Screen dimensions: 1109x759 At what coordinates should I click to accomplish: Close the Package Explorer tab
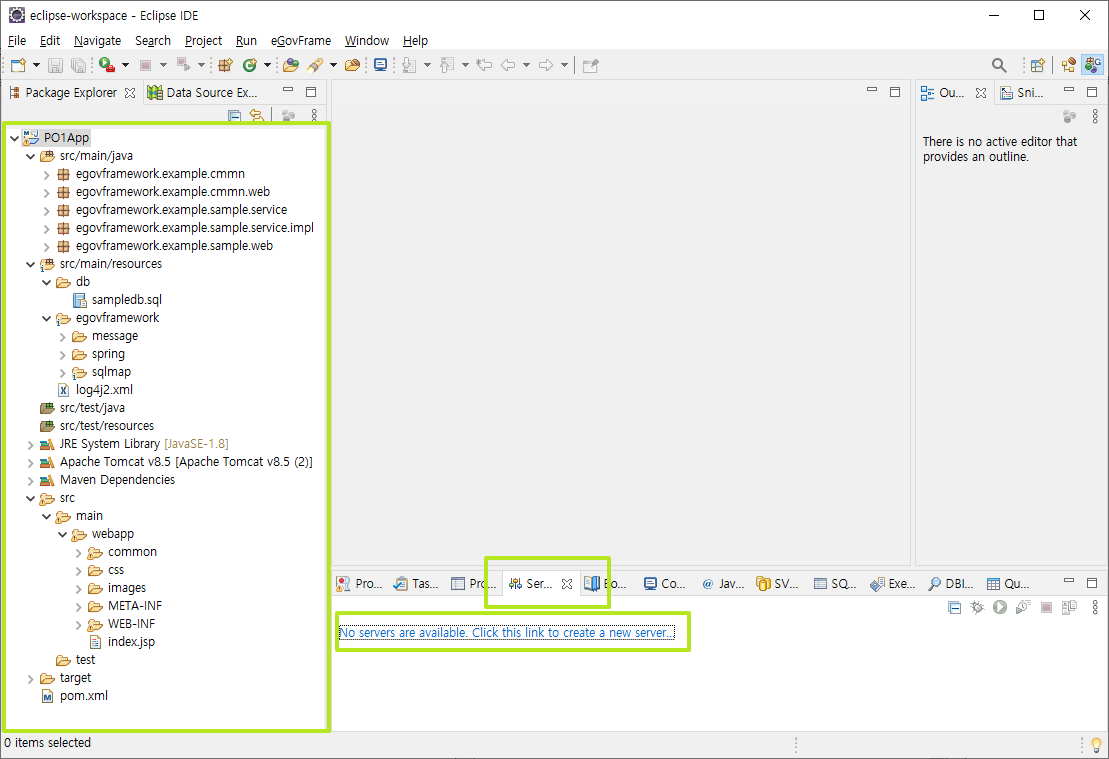coord(129,93)
